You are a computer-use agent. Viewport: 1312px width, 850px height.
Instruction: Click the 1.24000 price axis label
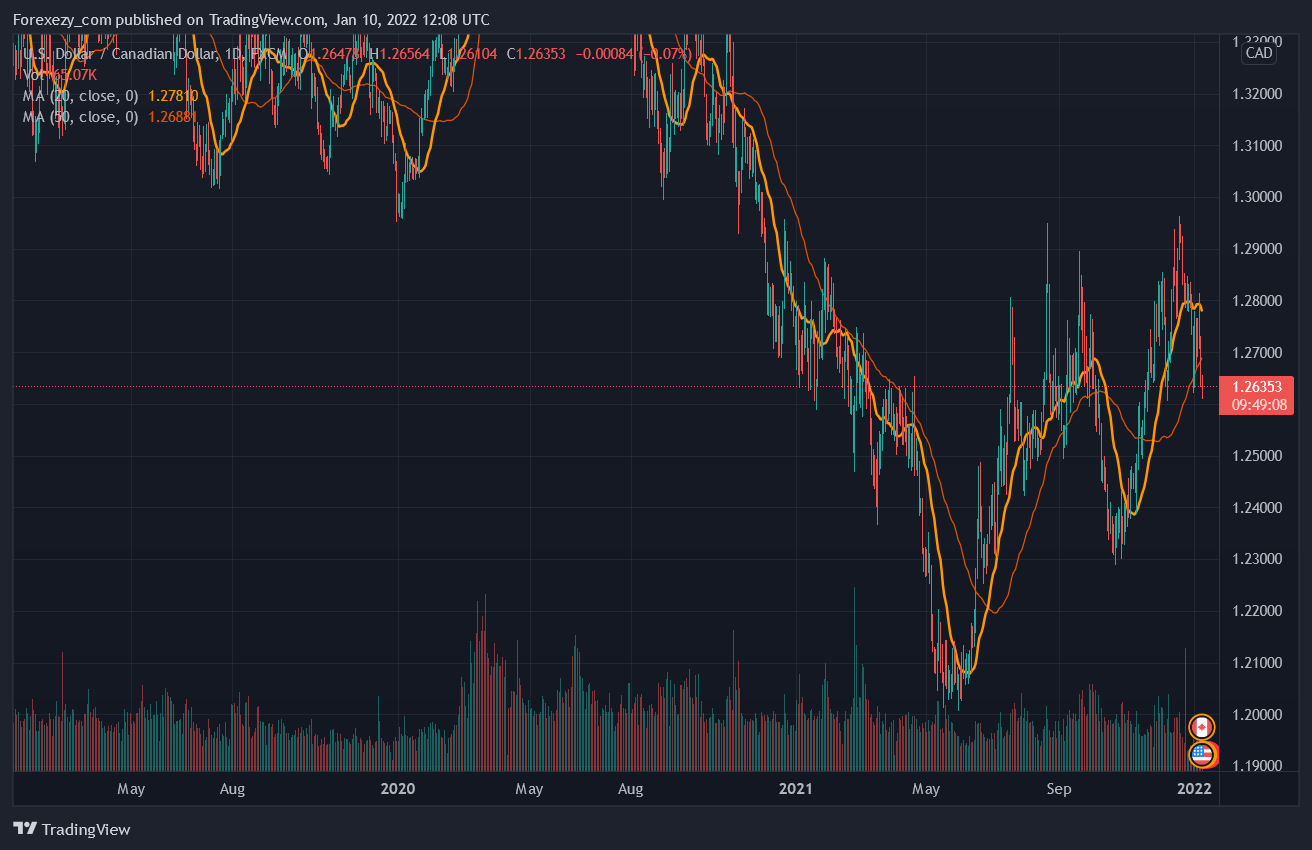point(1257,508)
